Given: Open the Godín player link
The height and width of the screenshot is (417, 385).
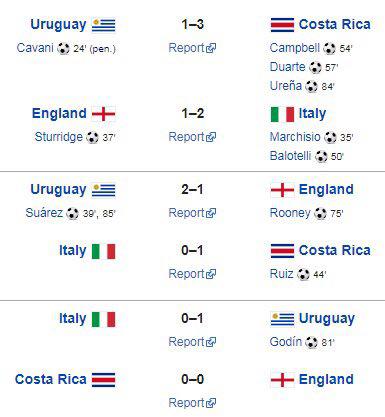Looking at the screenshot, I should tap(286, 342).
